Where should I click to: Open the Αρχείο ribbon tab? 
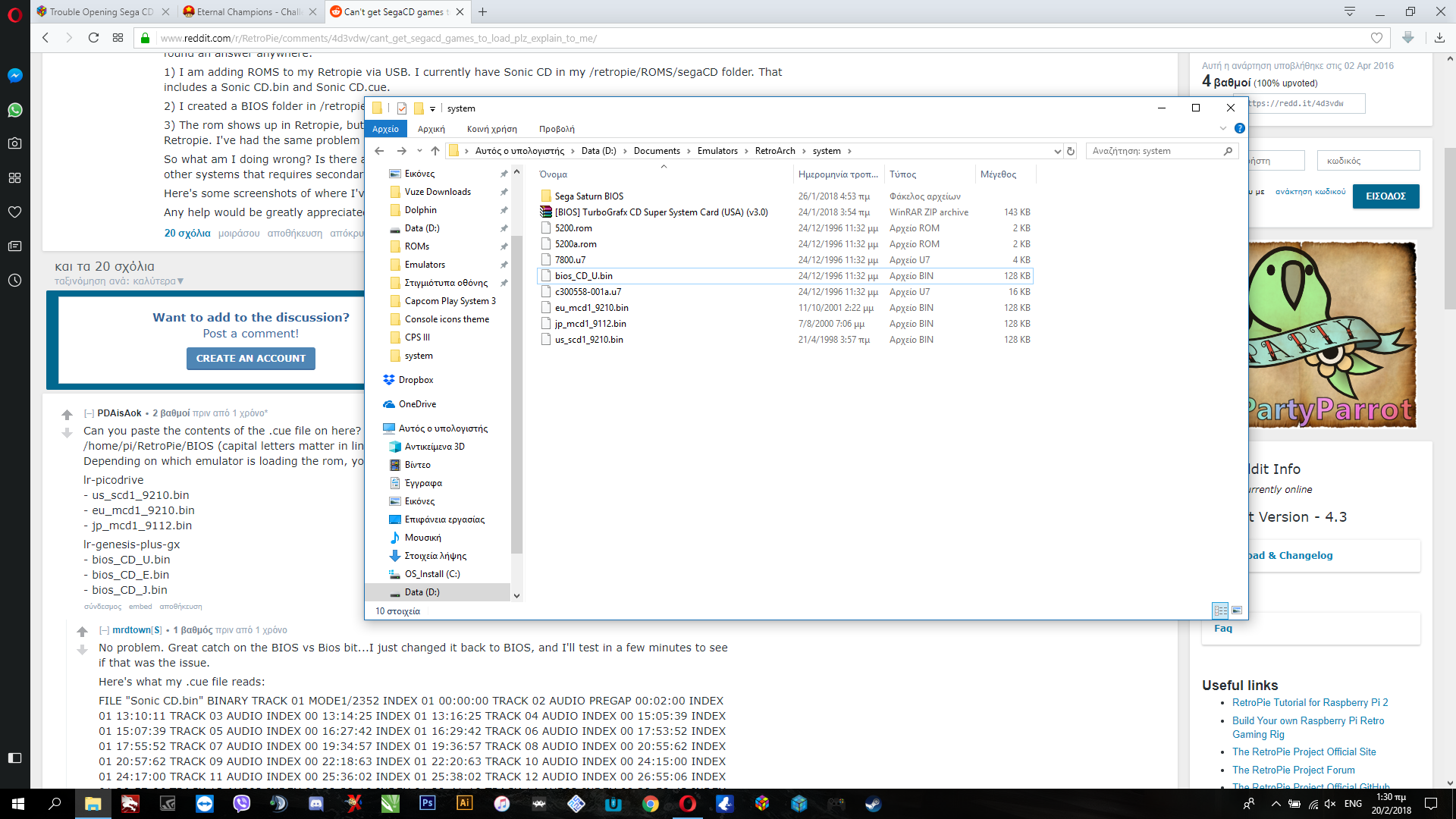coord(385,129)
